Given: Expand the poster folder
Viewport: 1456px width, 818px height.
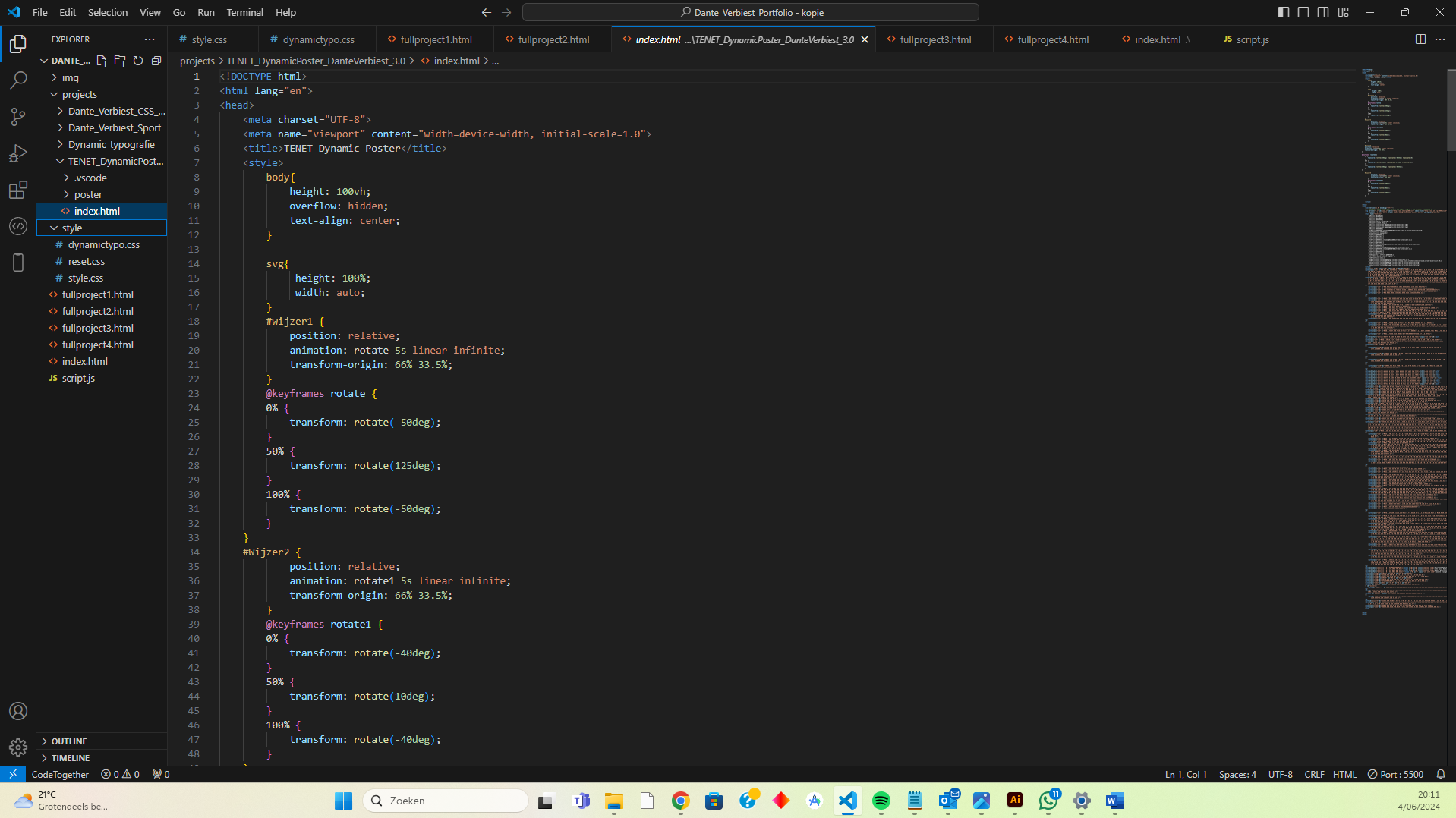Looking at the screenshot, I should point(102,194).
